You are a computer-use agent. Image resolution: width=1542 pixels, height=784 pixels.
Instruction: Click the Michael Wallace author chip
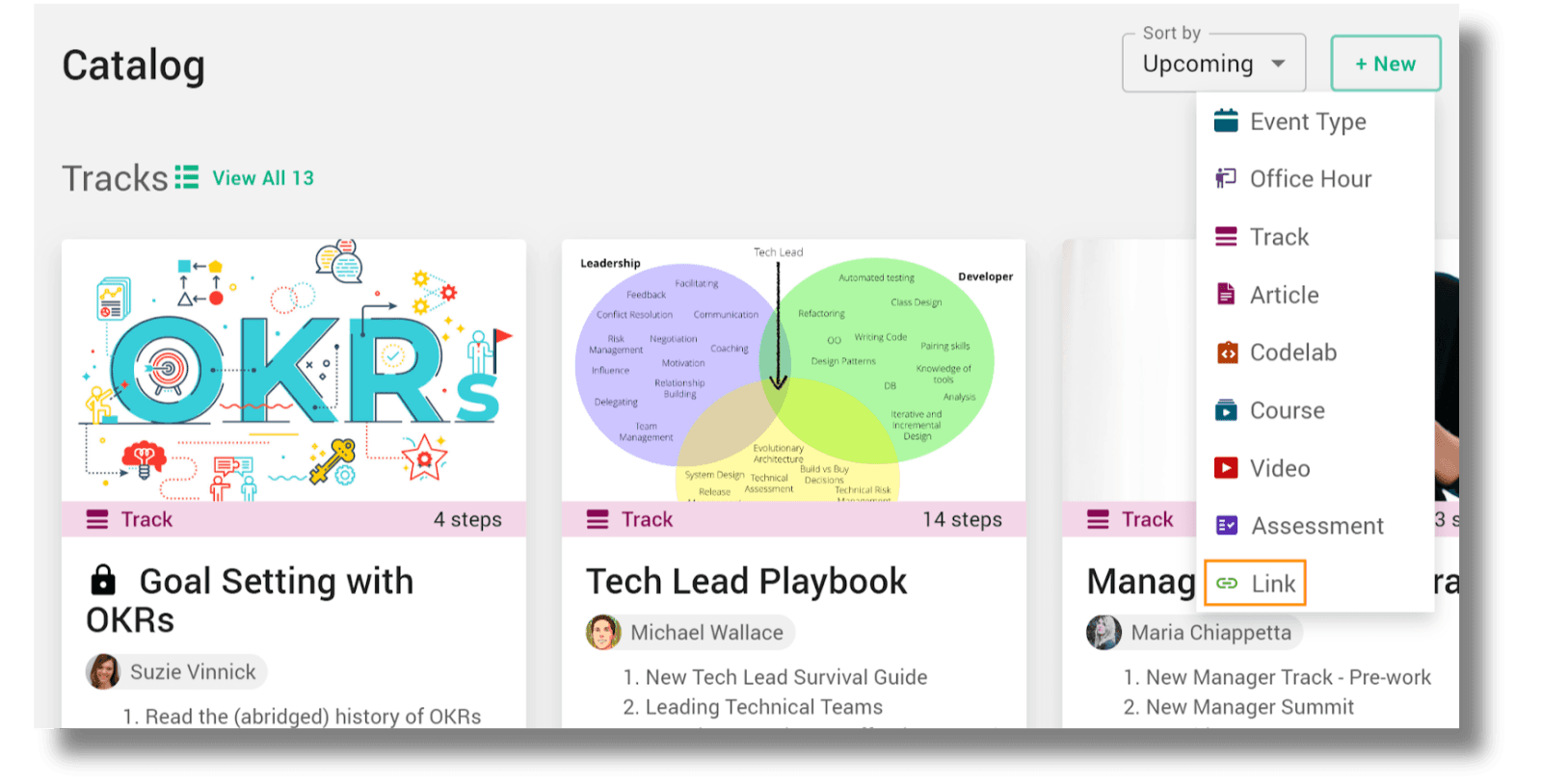tap(690, 632)
